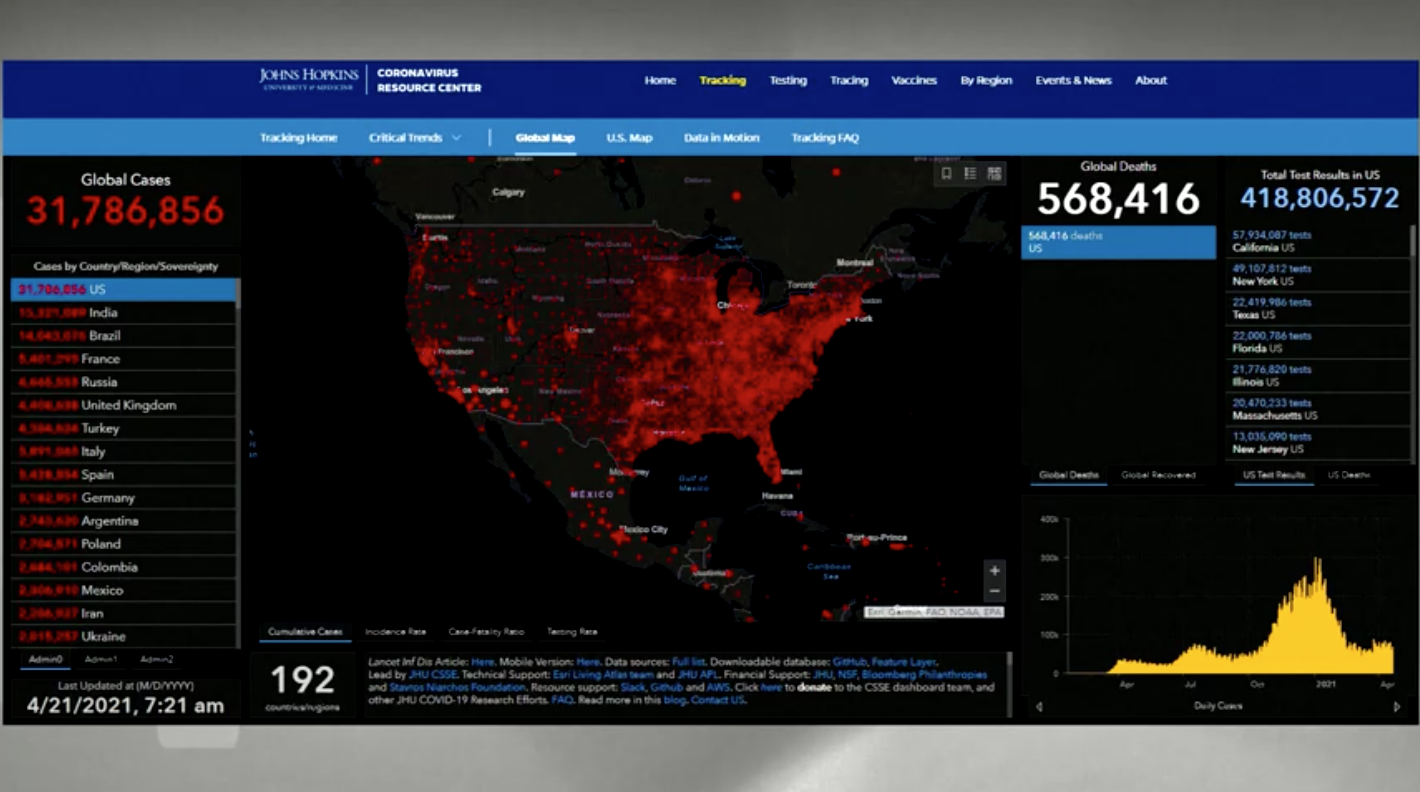
Task: Select the 568,416 deaths US row
Action: (1118, 242)
